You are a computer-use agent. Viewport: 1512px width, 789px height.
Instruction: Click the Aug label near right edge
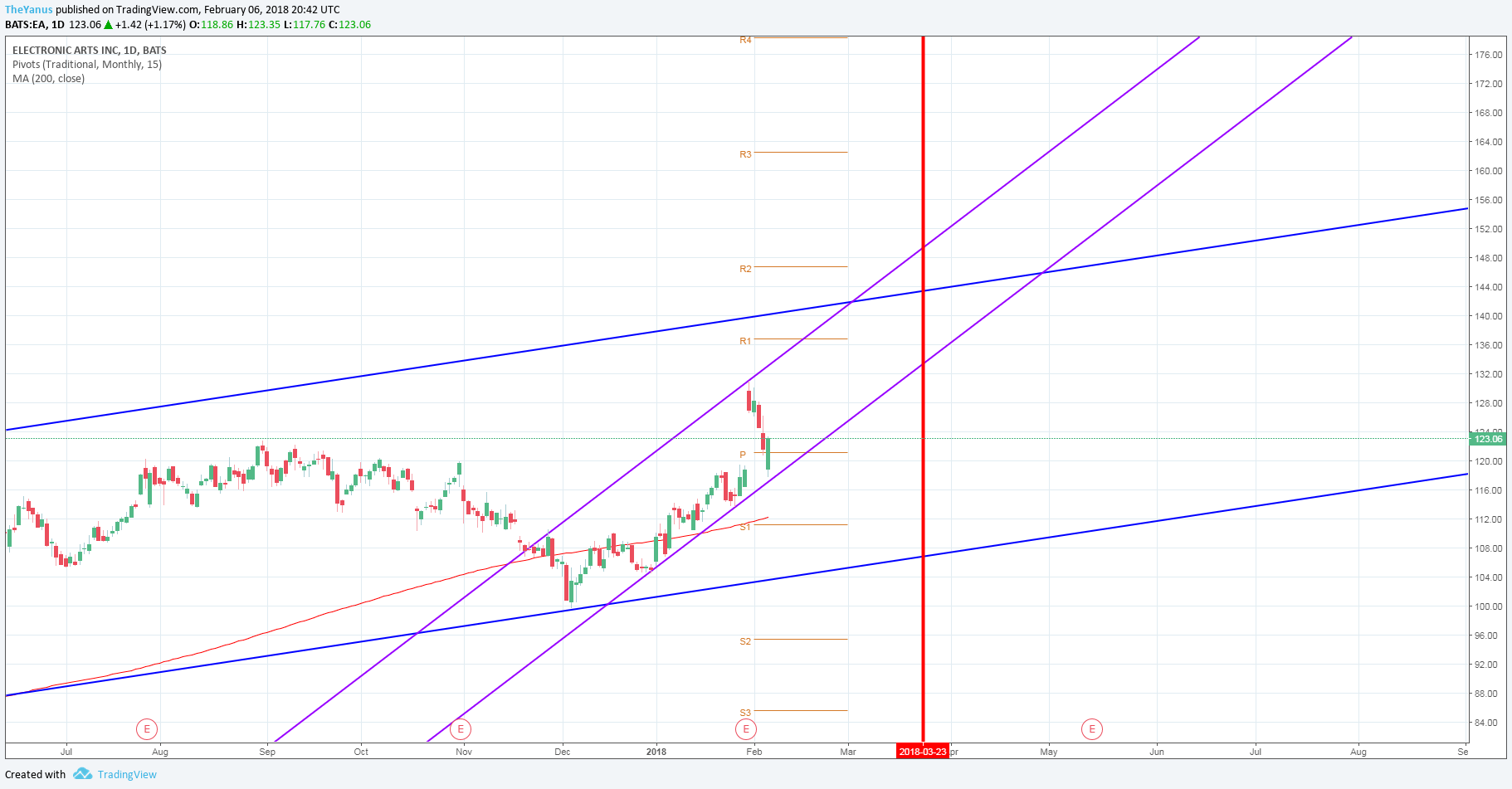click(x=1358, y=752)
